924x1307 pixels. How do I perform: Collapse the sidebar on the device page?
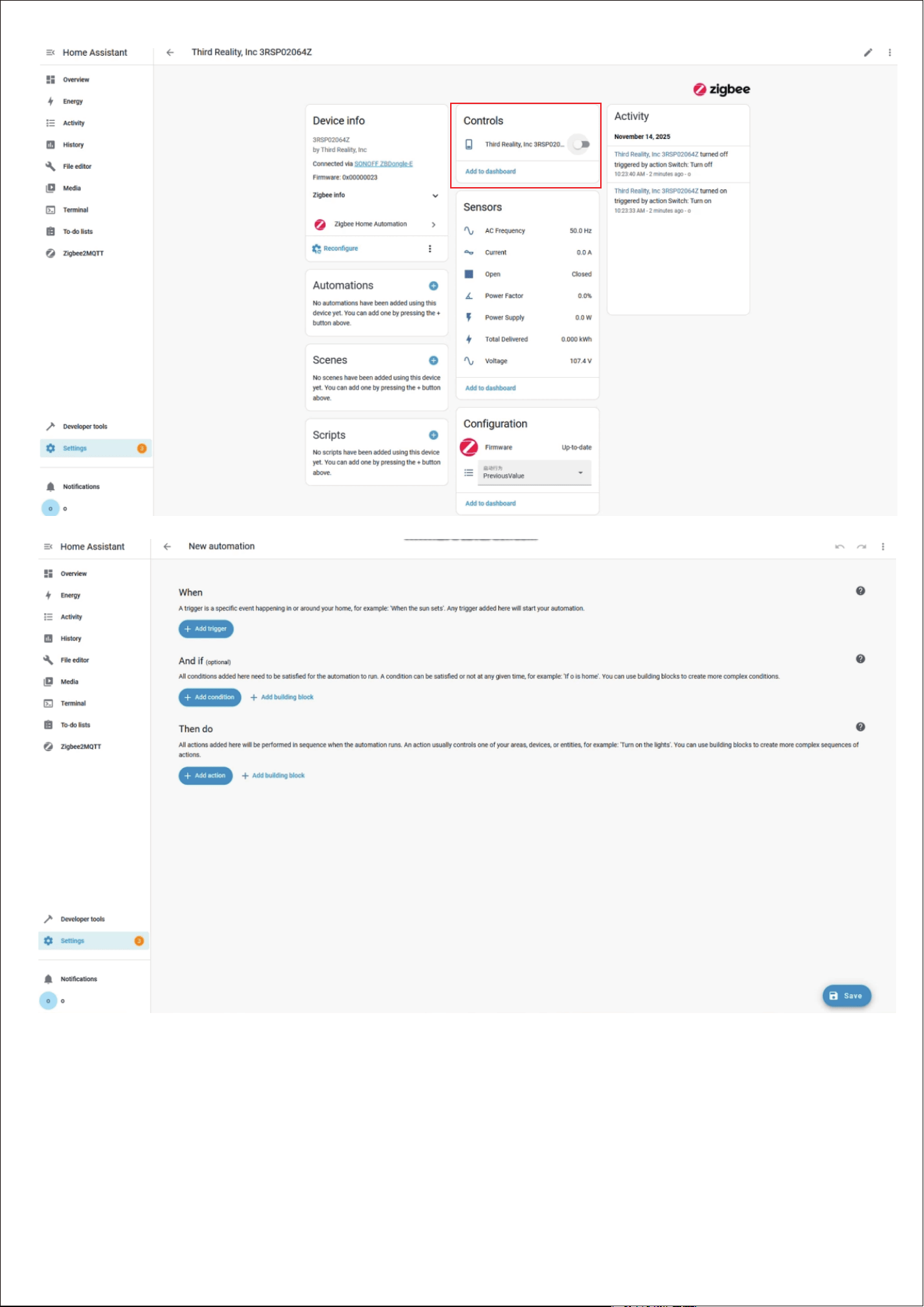pyautogui.click(x=50, y=52)
